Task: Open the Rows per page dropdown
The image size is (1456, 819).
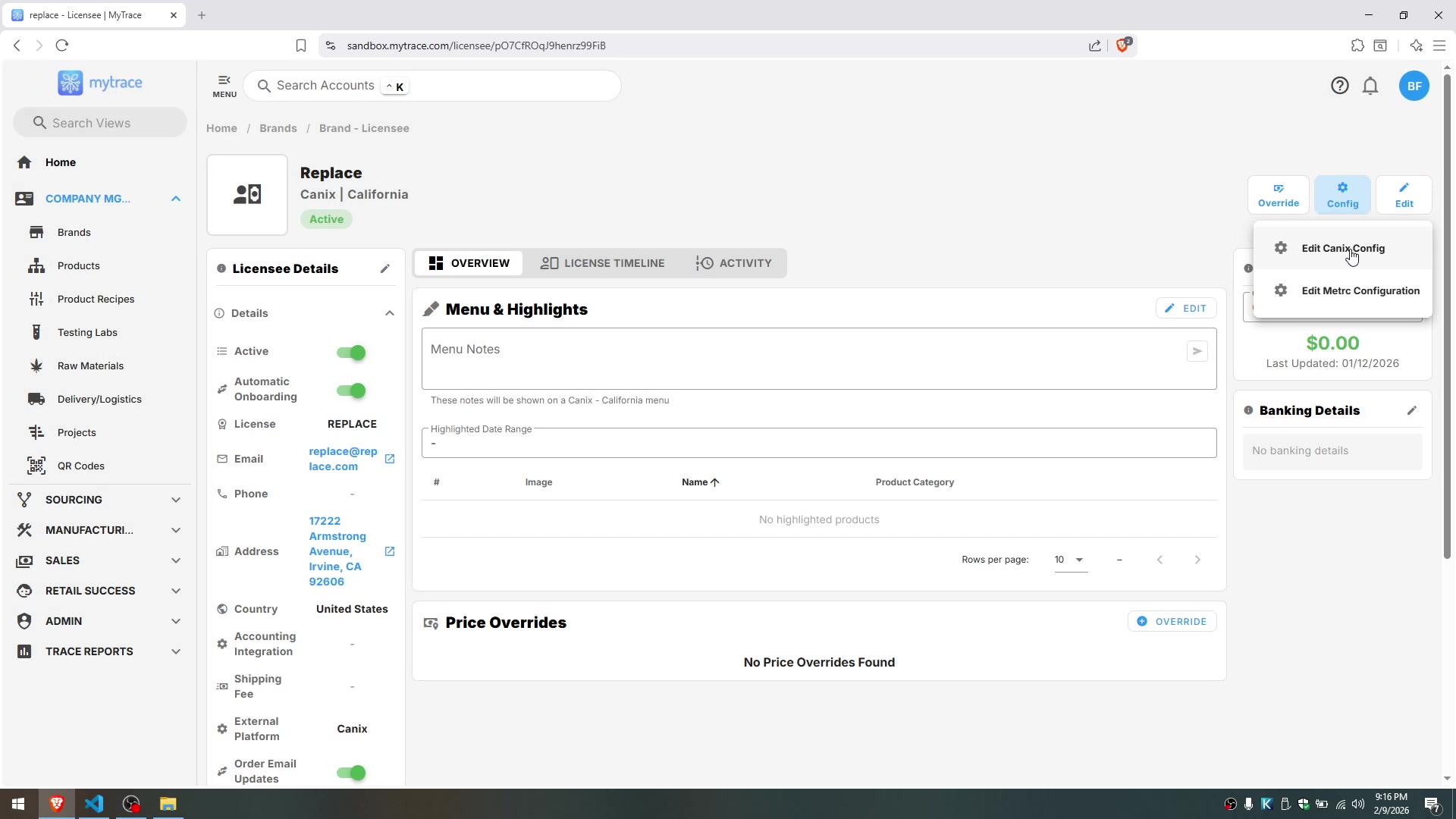Action: pyautogui.click(x=1070, y=560)
